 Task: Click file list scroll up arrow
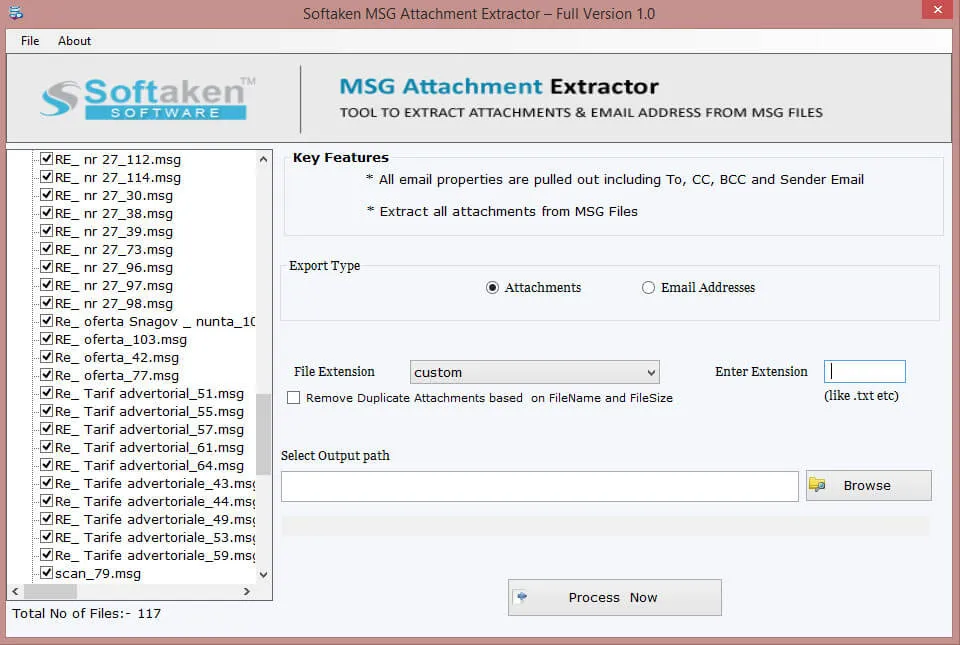point(263,159)
